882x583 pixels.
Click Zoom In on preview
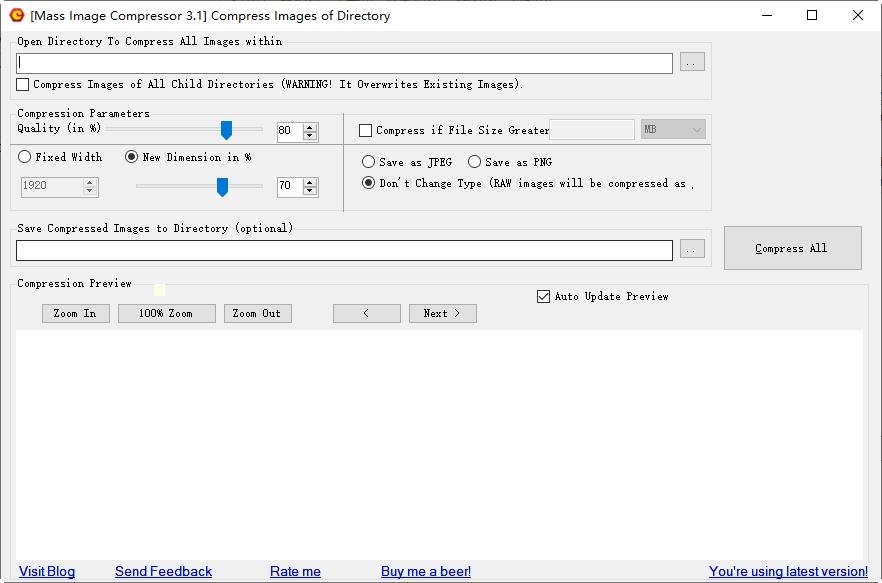75,313
